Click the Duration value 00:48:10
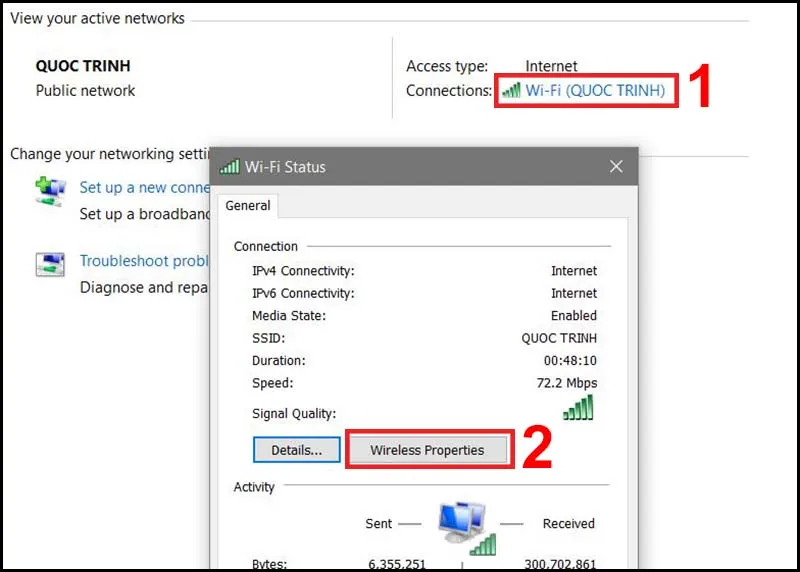 pos(570,360)
